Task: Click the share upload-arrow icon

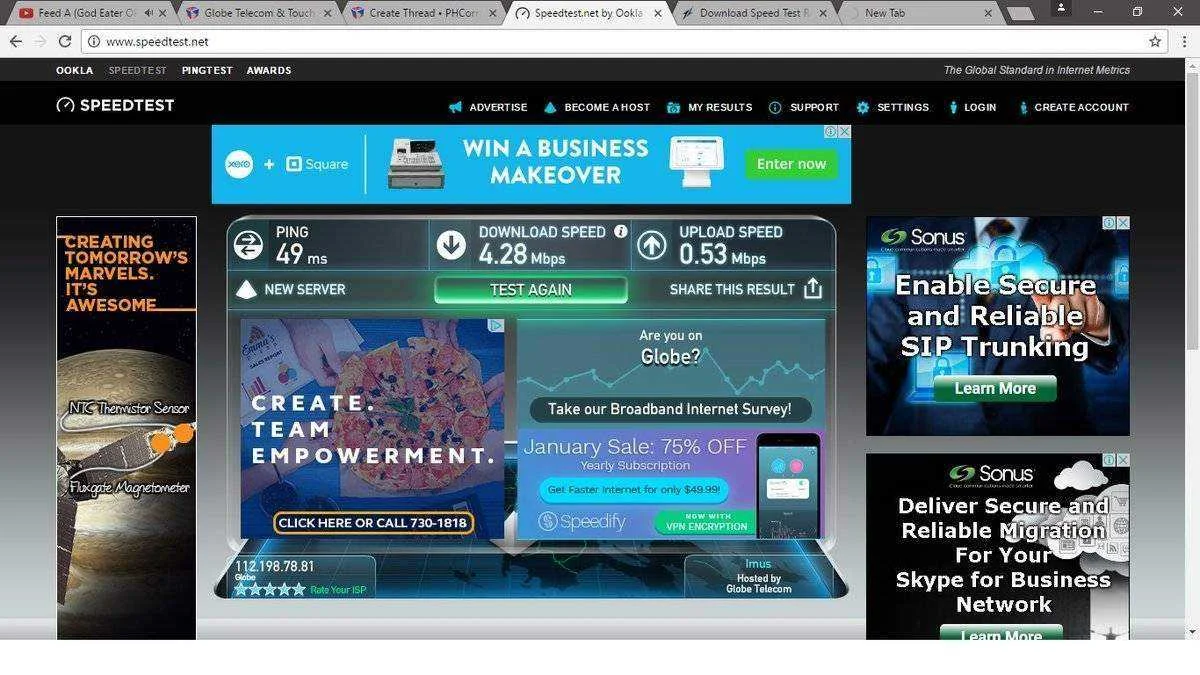Action: [x=813, y=288]
